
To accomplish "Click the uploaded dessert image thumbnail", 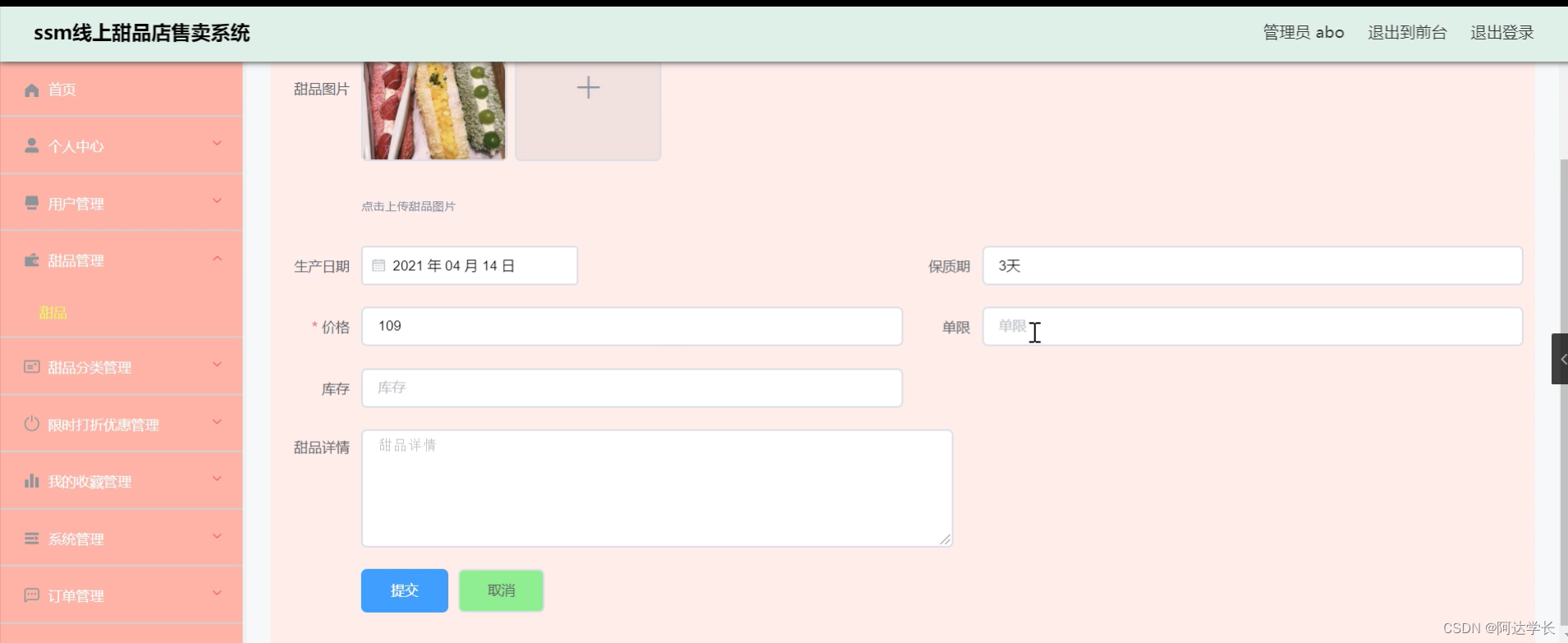I will [x=434, y=111].
